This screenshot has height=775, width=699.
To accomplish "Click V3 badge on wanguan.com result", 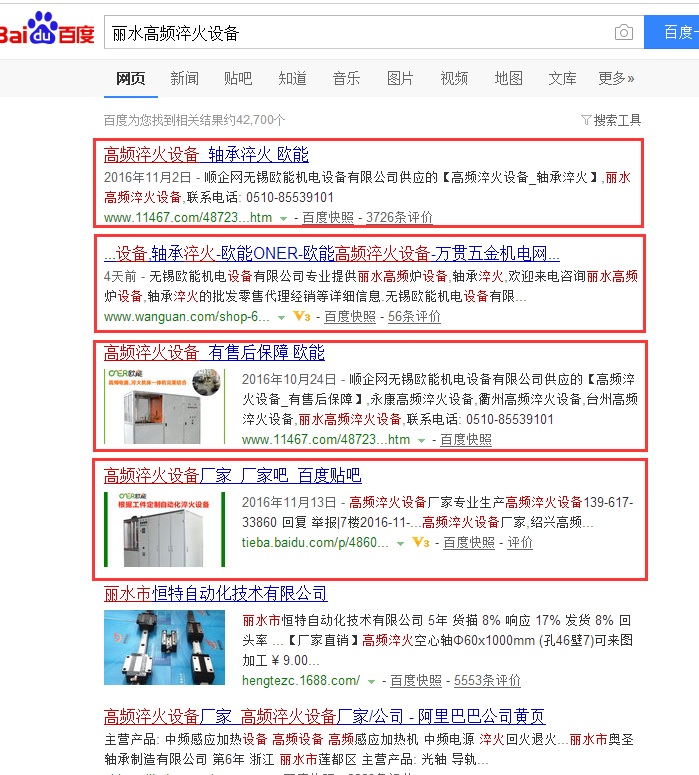I will pos(301,317).
